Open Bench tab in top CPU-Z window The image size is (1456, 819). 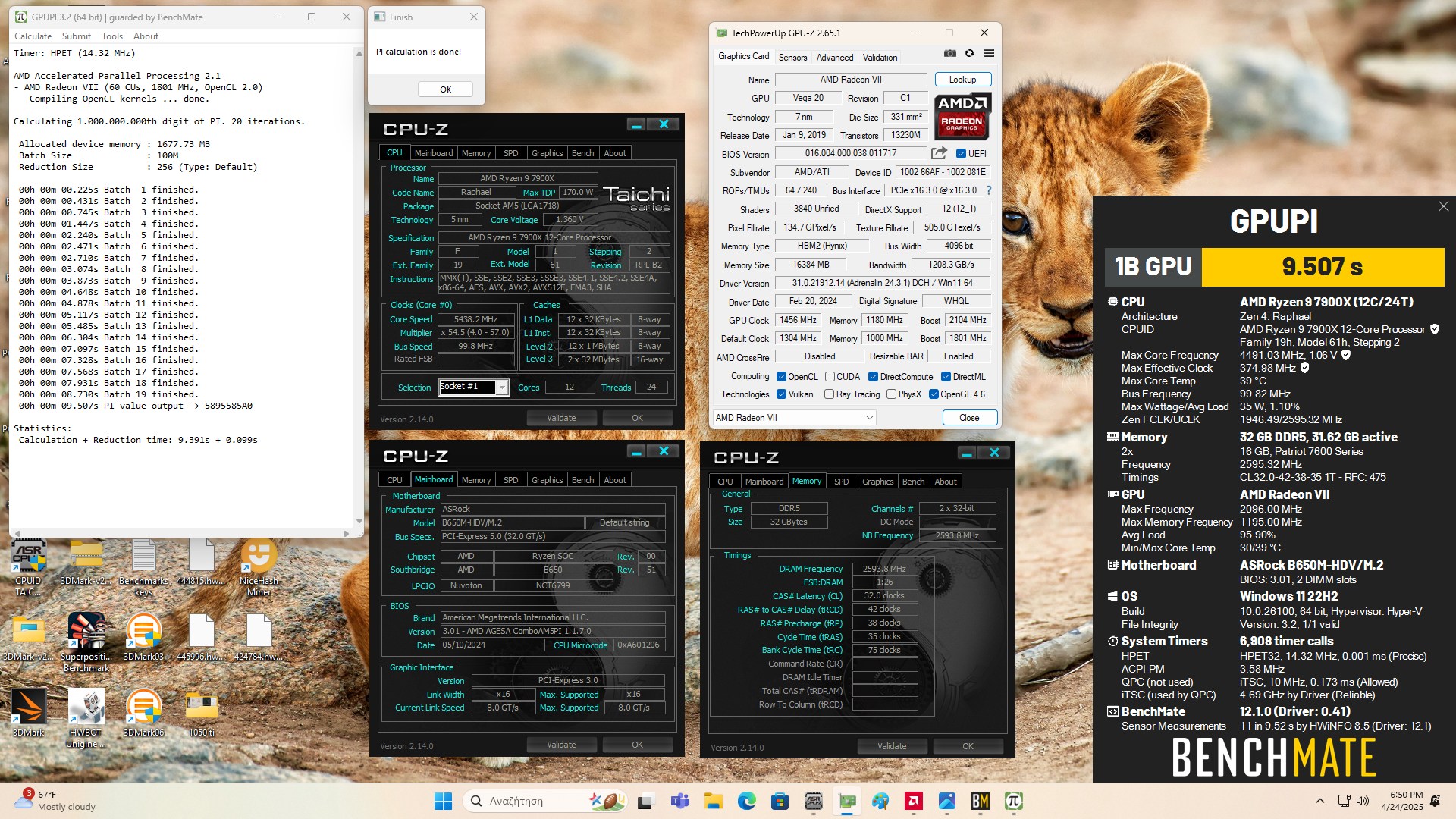click(x=582, y=153)
